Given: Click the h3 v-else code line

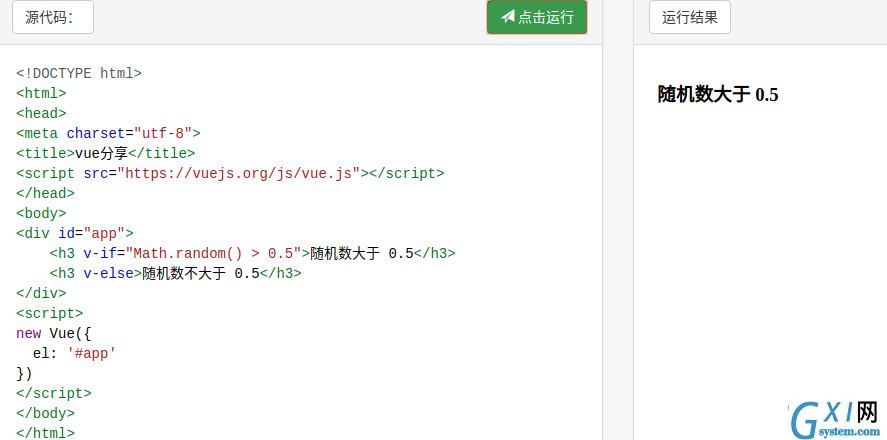Looking at the screenshot, I should click(x=175, y=274).
